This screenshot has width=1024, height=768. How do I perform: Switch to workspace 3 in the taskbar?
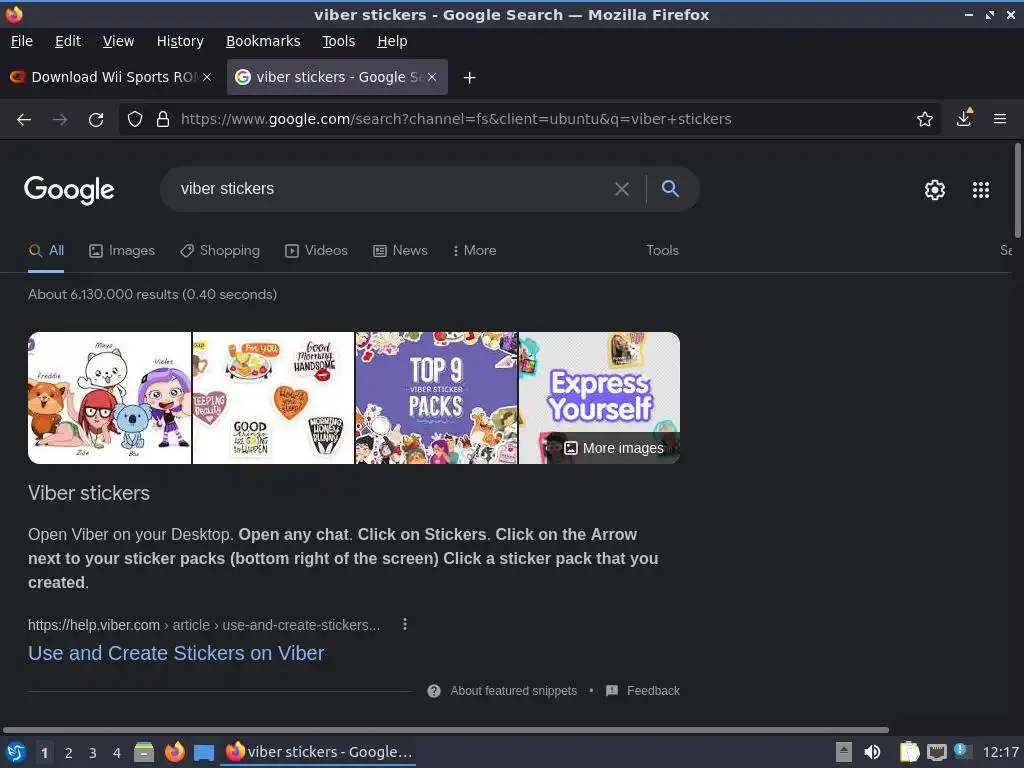tap(93, 753)
